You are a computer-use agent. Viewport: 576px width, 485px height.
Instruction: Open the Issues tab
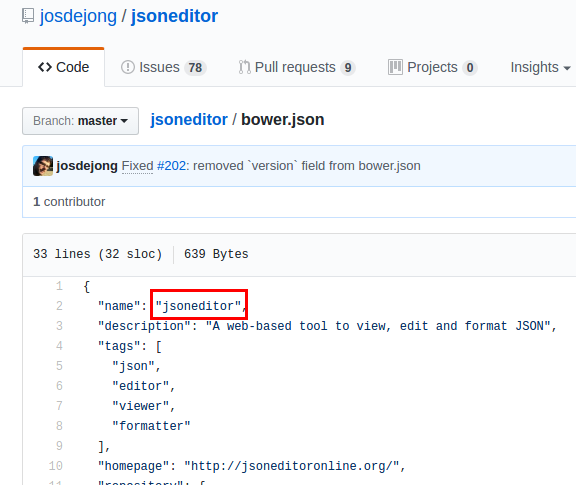[x=164, y=68]
